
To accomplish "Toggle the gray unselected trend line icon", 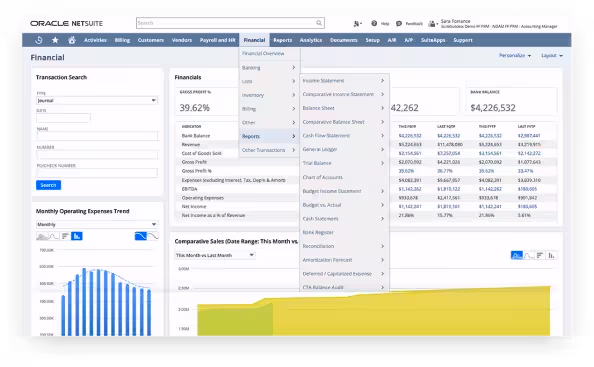I will 153,236.
